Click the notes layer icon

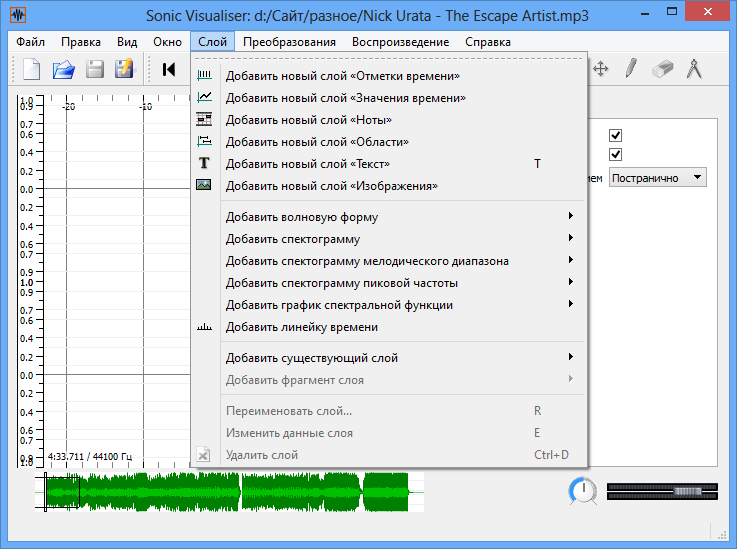(204, 119)
